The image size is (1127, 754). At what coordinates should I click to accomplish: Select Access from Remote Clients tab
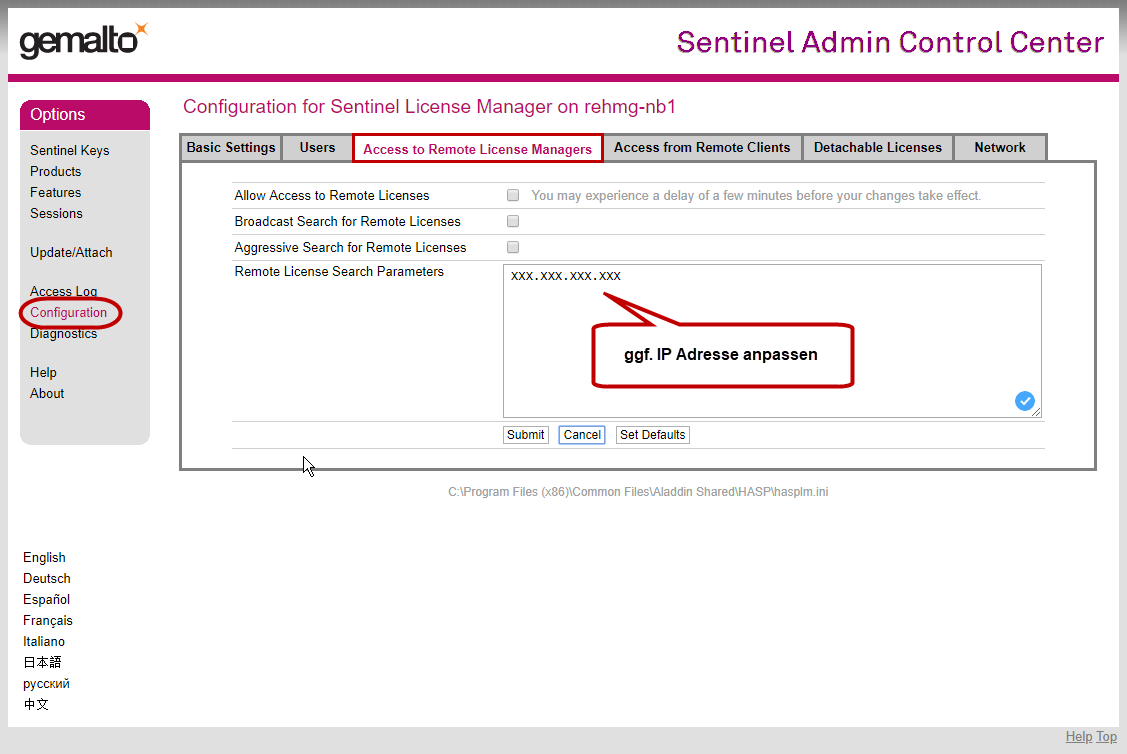pos(702,148)
